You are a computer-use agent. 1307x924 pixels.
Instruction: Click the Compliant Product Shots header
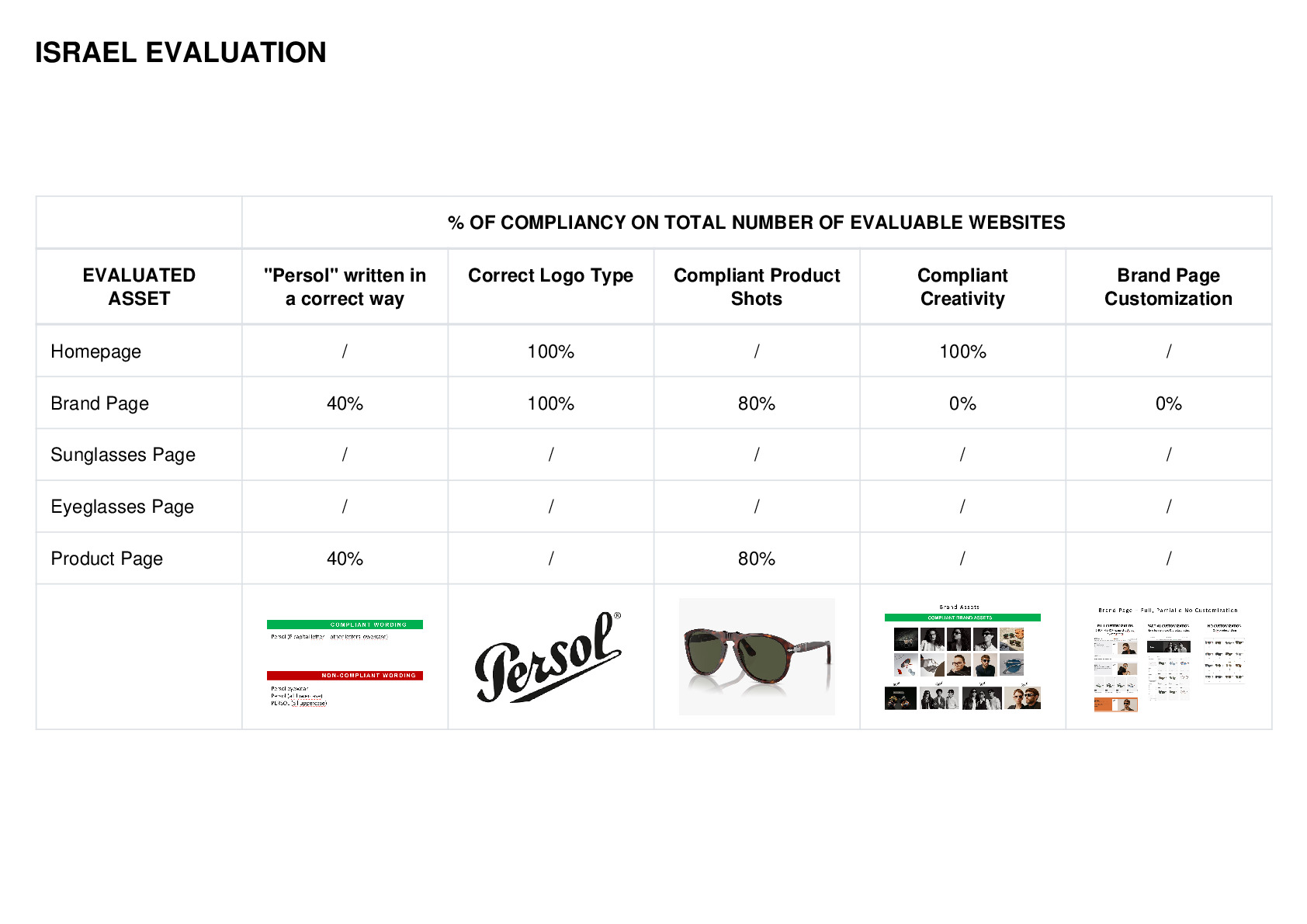(757, 287)
